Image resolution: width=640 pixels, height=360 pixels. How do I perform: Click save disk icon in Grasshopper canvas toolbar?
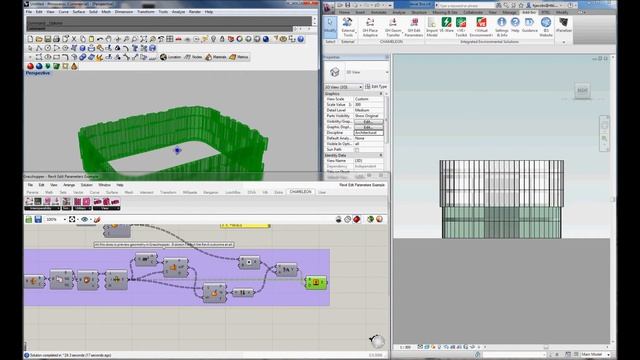tap(38, 220)
